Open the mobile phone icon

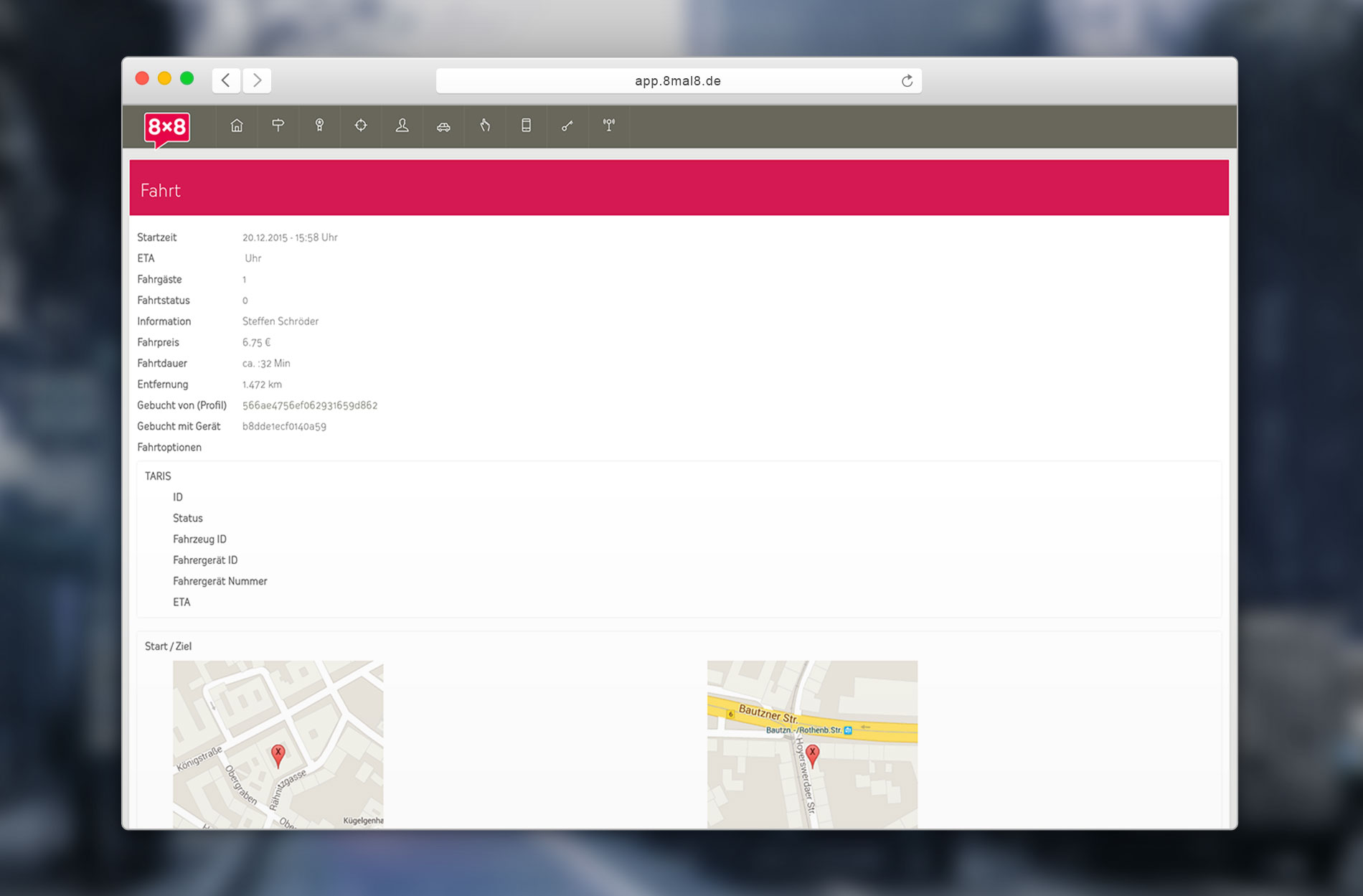coord(526,126)
